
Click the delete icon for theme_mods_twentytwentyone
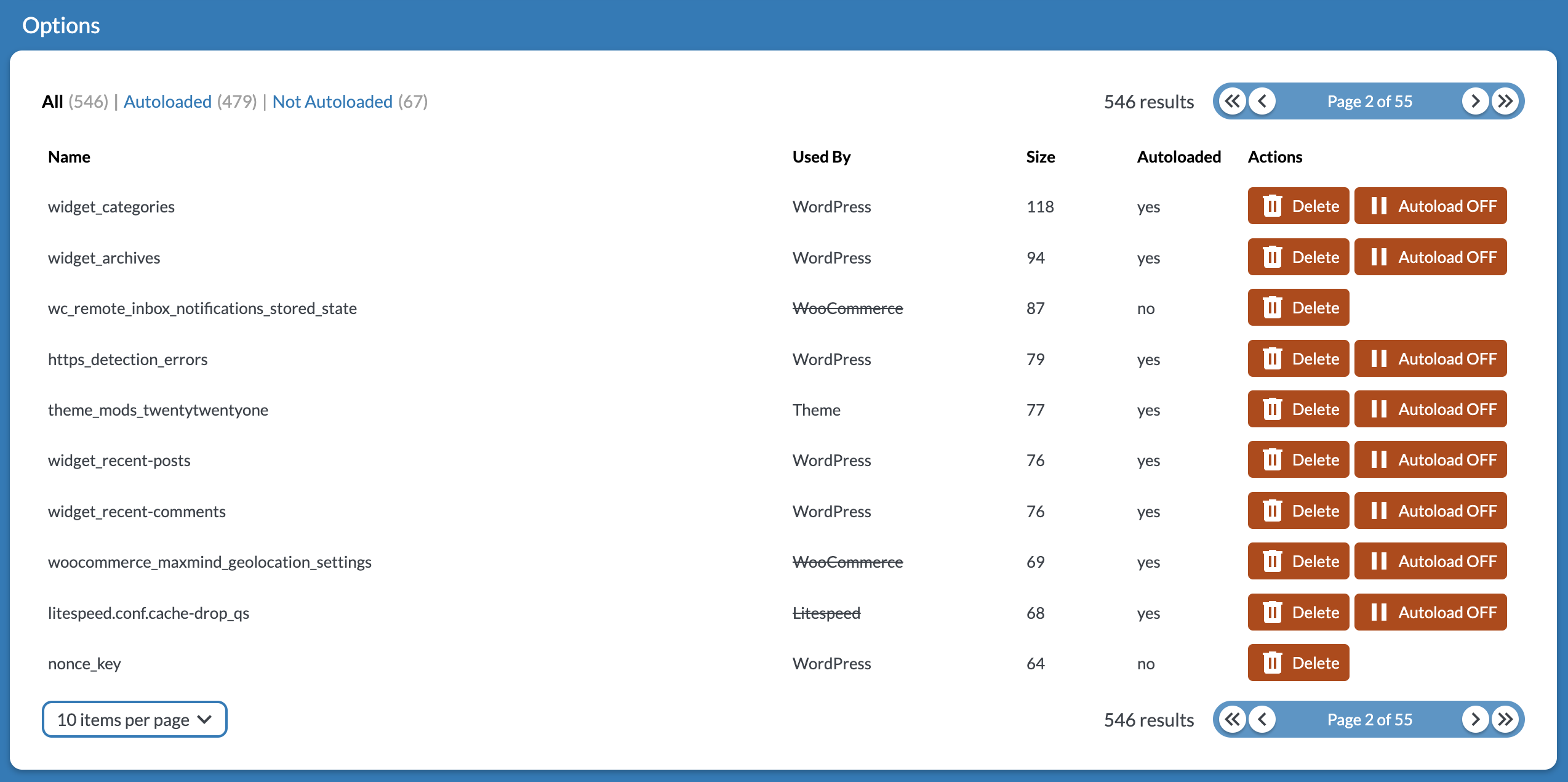pyautogui.click(x=1269, y=410)
